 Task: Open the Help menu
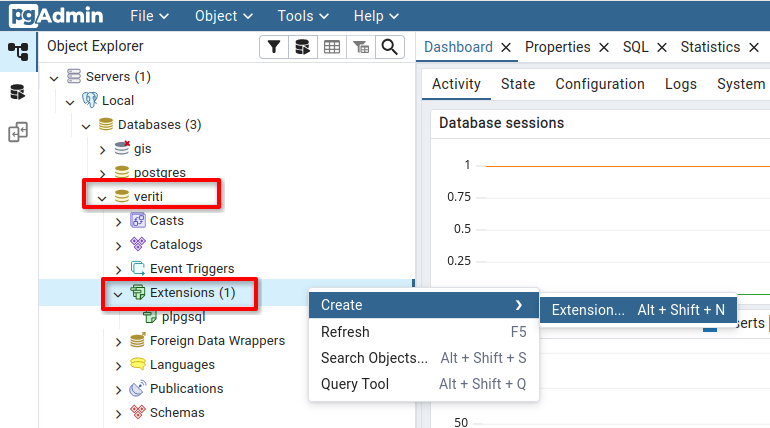(x=376, y=16)
